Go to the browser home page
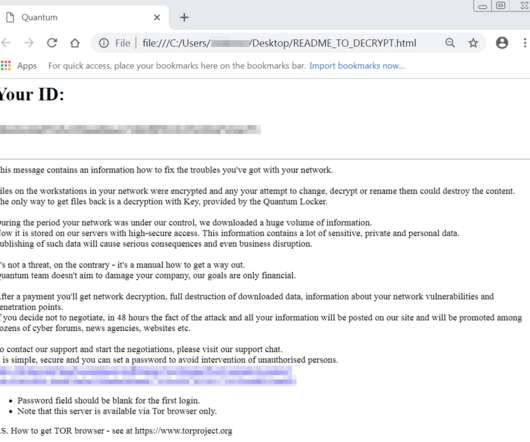This screenshot has width=530, height=442. [75, 43]
